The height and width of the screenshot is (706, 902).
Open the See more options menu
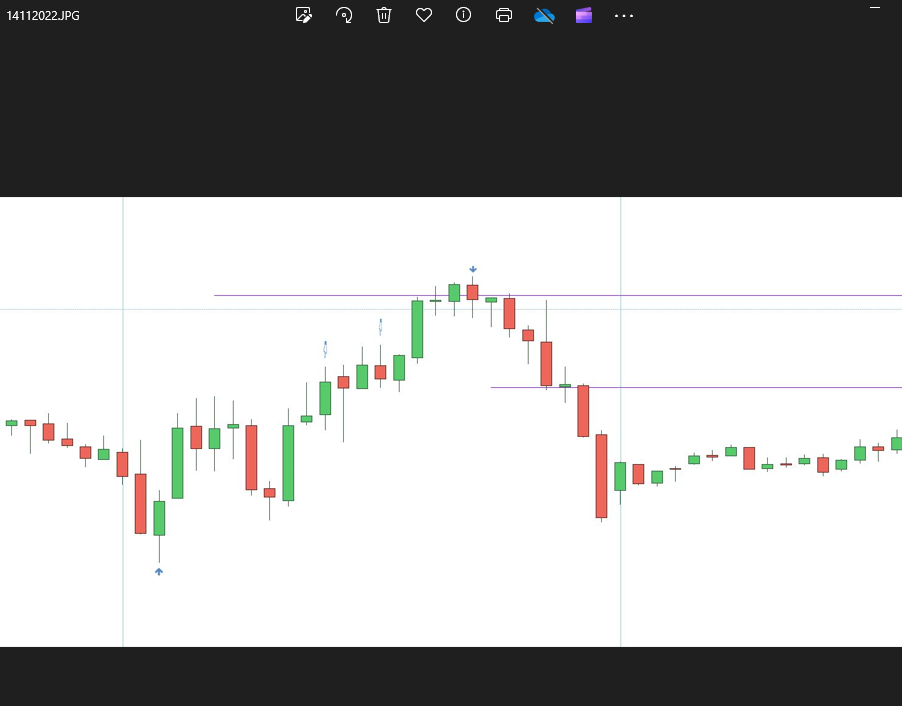pos(624,15)
